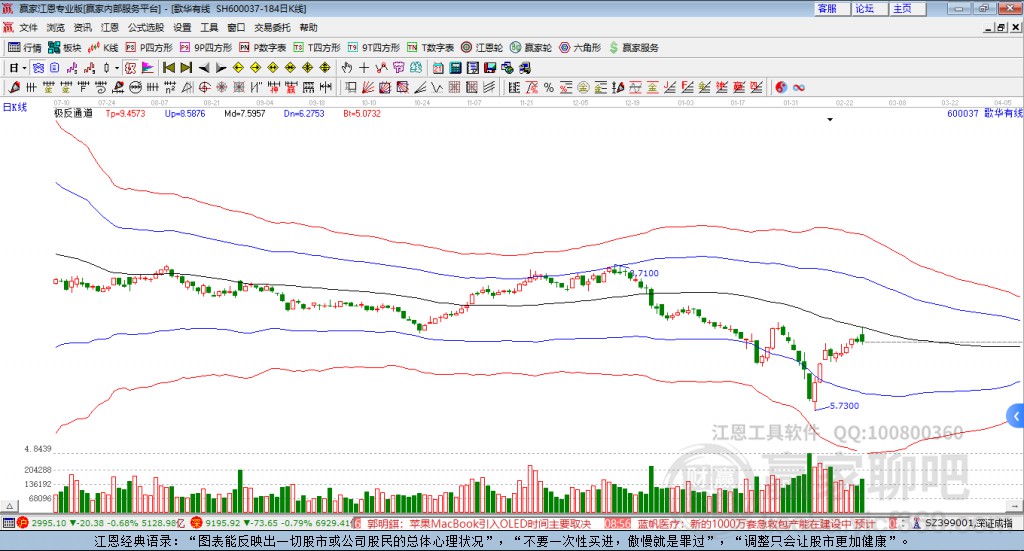Image resolution: width=1024 pixels, height=551 pixels.
Task: Toggle the pressed blue pattern toolbar button
Action: pyautogui.click(x=38, y=68)
